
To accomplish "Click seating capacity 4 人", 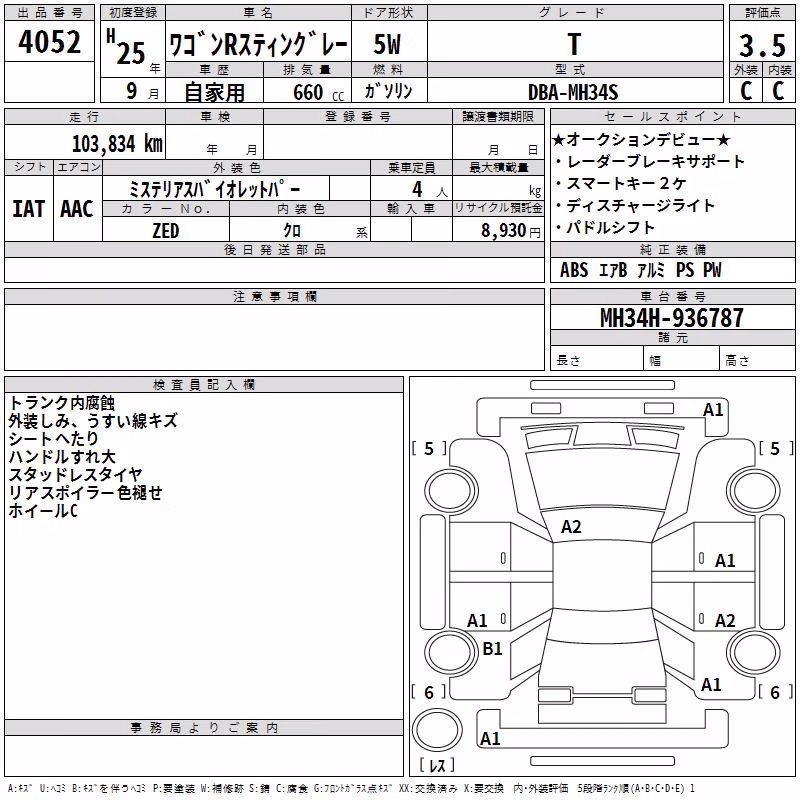I will pos(429,190).
